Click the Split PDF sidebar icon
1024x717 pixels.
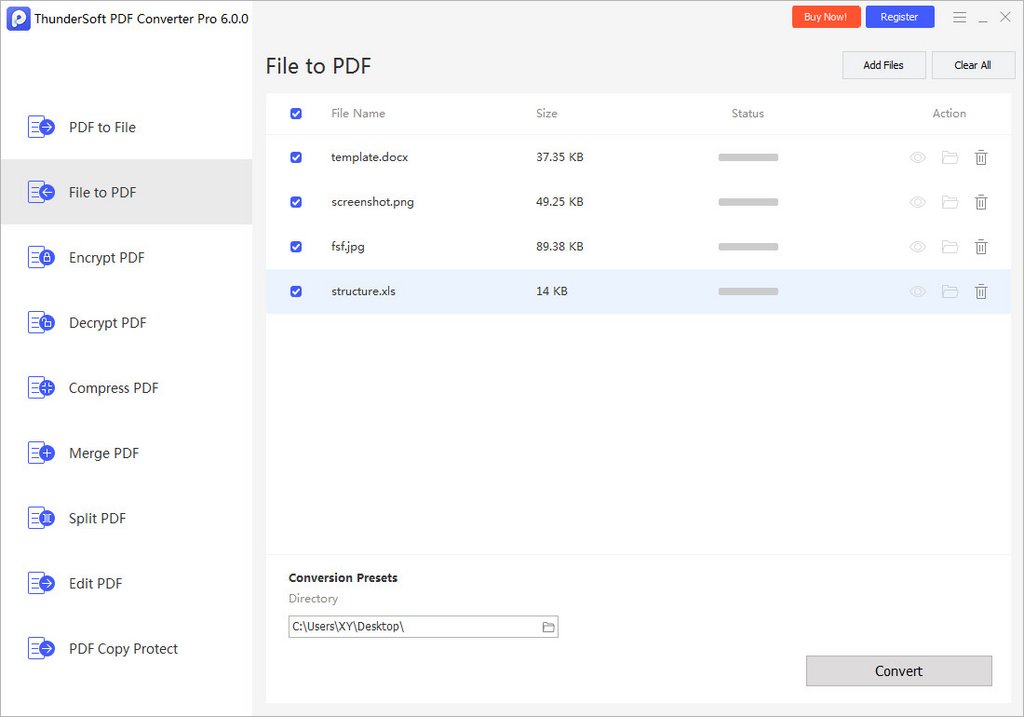point(41,518)
